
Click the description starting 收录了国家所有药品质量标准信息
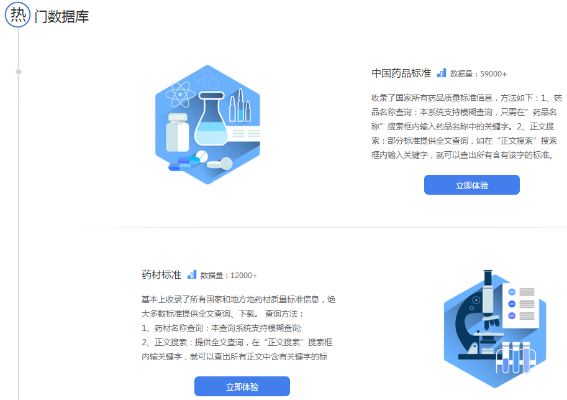[466, 127]
